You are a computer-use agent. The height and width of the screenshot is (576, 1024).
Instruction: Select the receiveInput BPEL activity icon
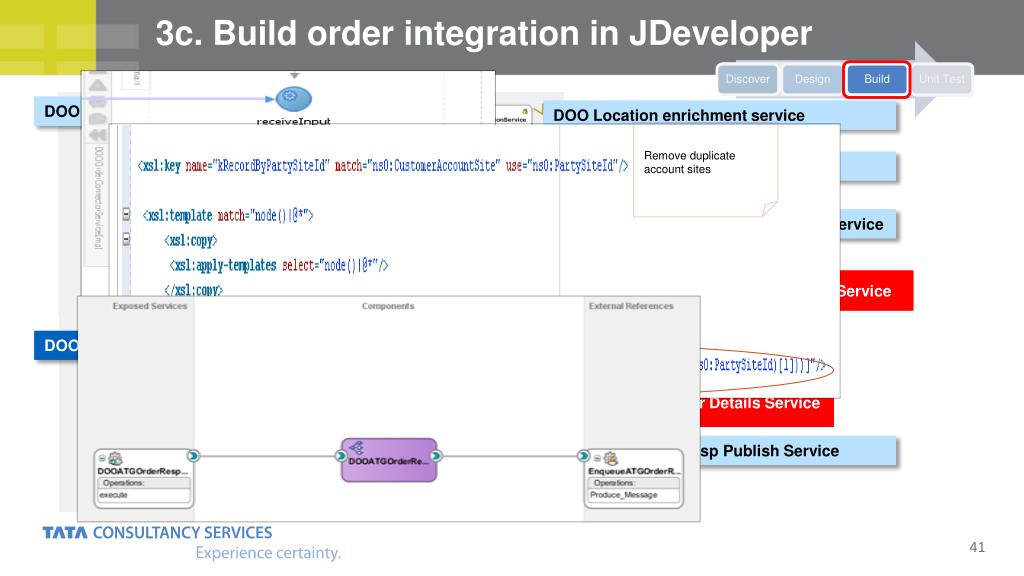click(294, 99)
